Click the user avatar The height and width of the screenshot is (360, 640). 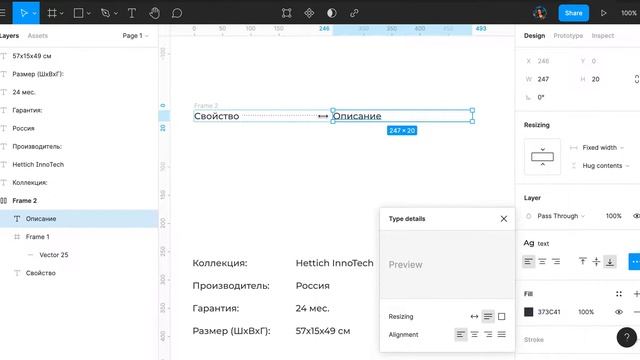pos(540,13)
